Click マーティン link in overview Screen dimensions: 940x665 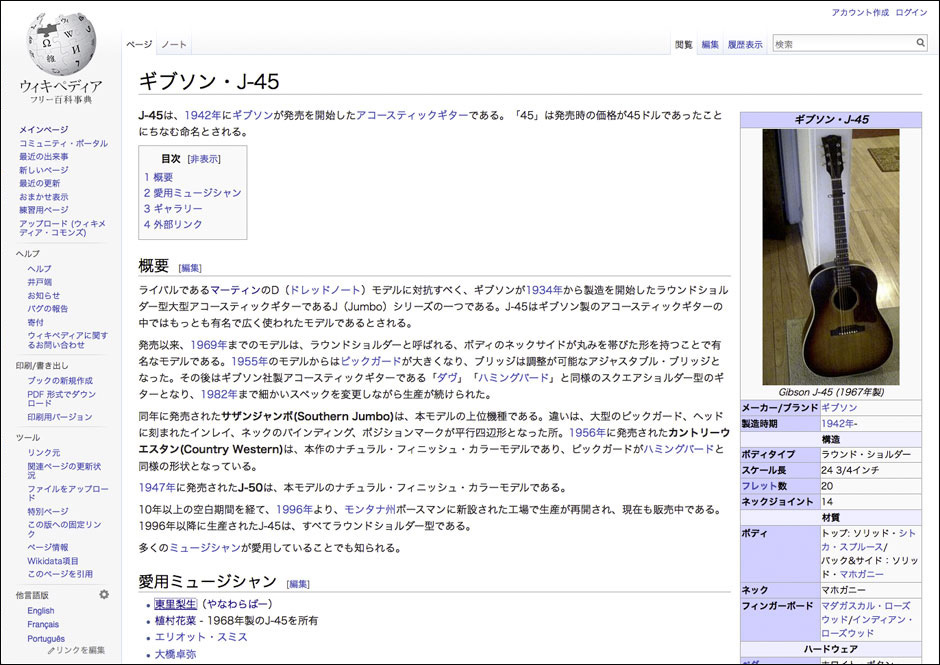click(235, 290)
